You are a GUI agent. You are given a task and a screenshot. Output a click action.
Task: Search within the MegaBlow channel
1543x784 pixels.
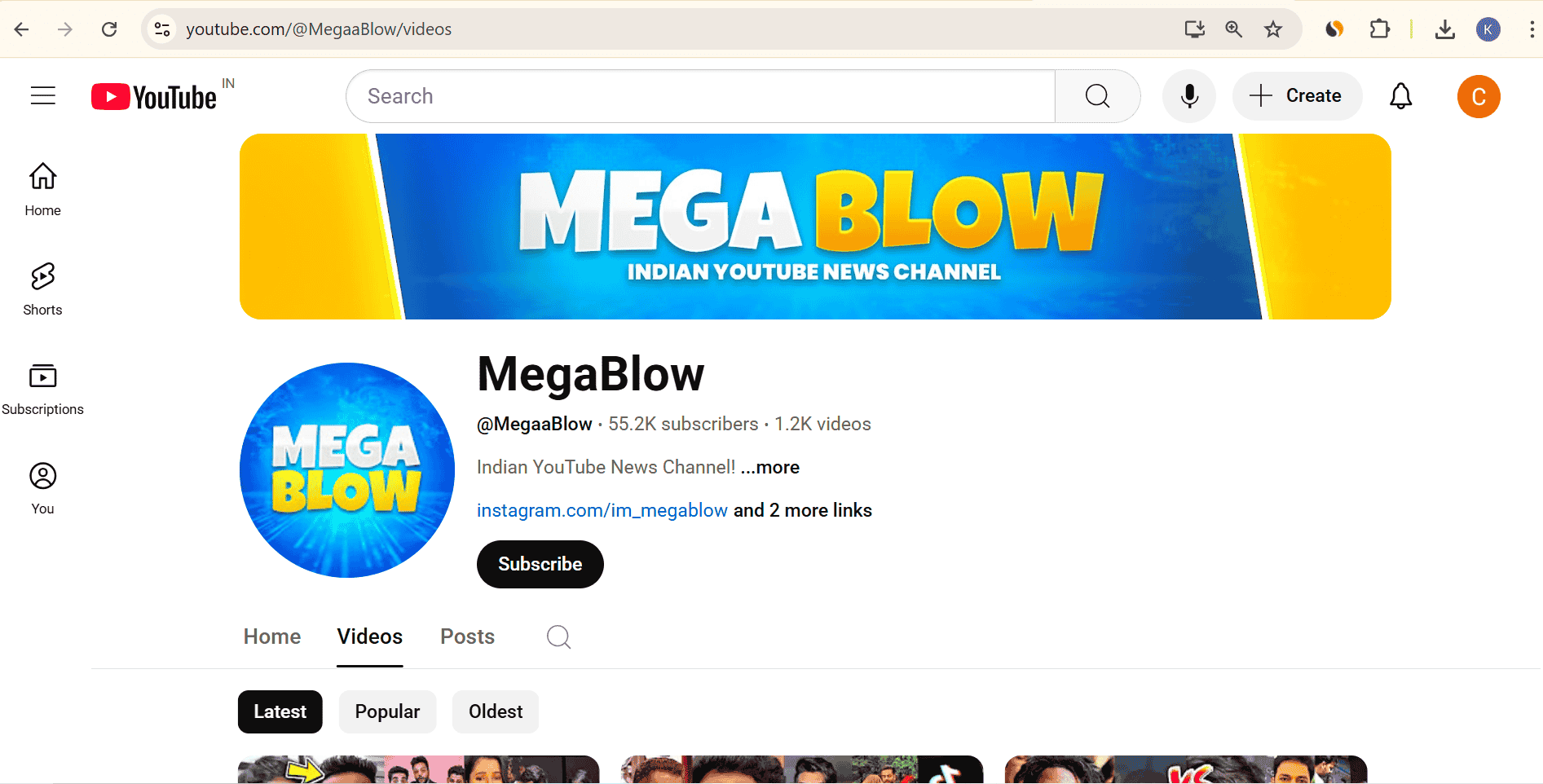(x=558, y=636)
